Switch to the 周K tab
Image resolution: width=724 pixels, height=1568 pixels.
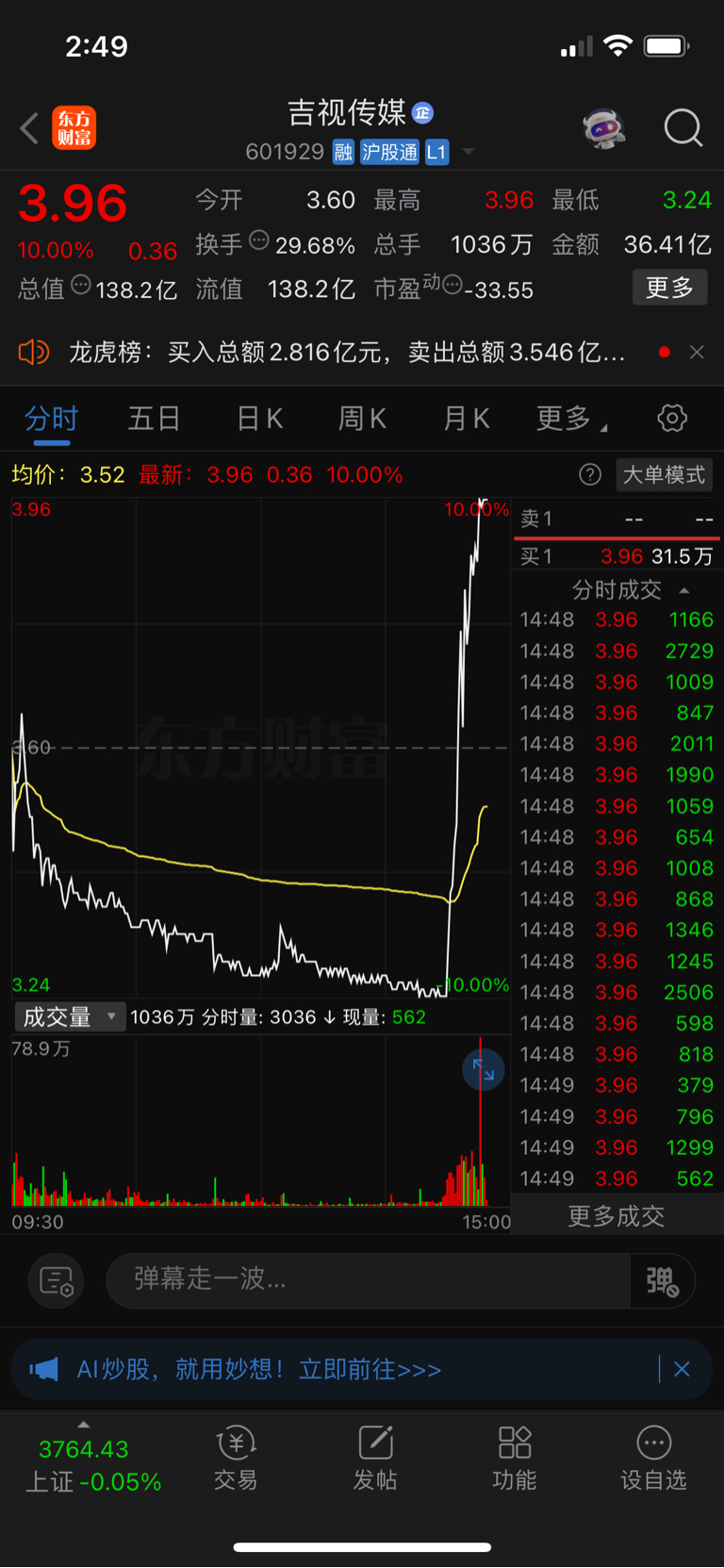tap(362, 419)
